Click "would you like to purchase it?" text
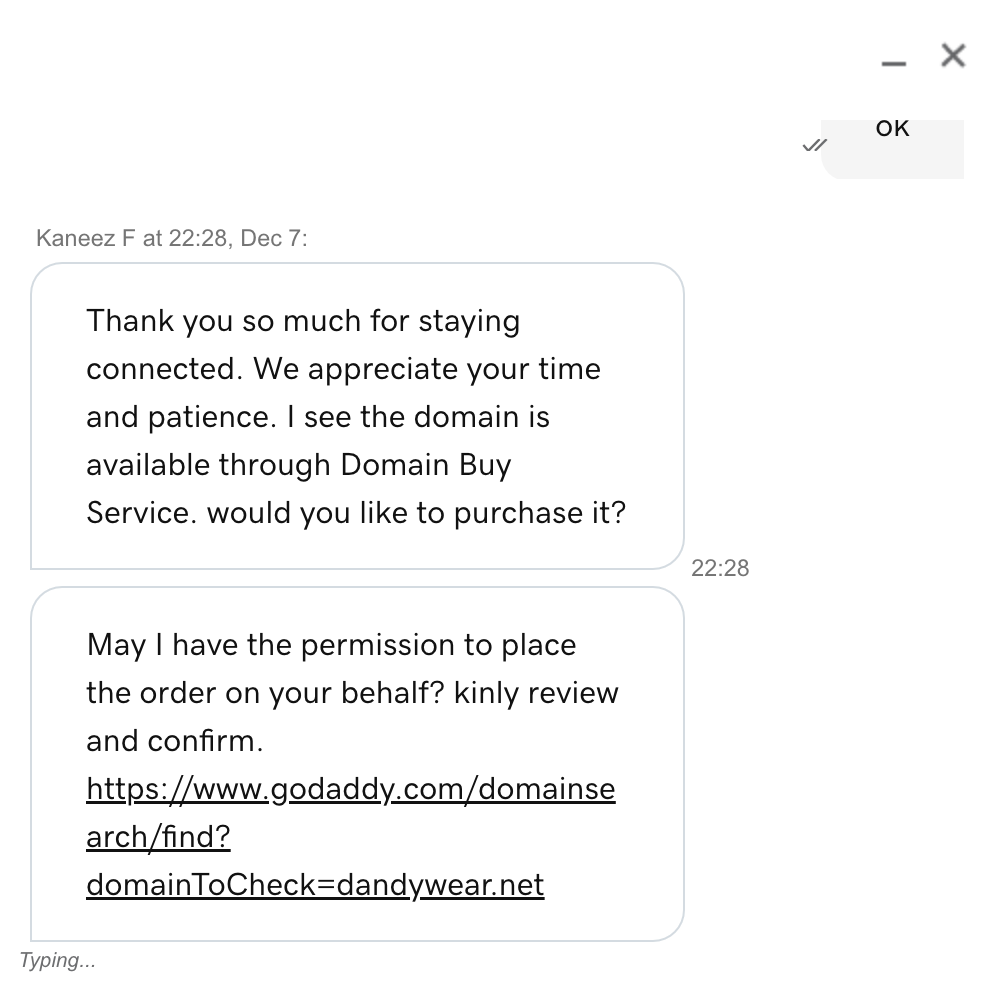The image size is (984, 992). (x=416, y=513)
